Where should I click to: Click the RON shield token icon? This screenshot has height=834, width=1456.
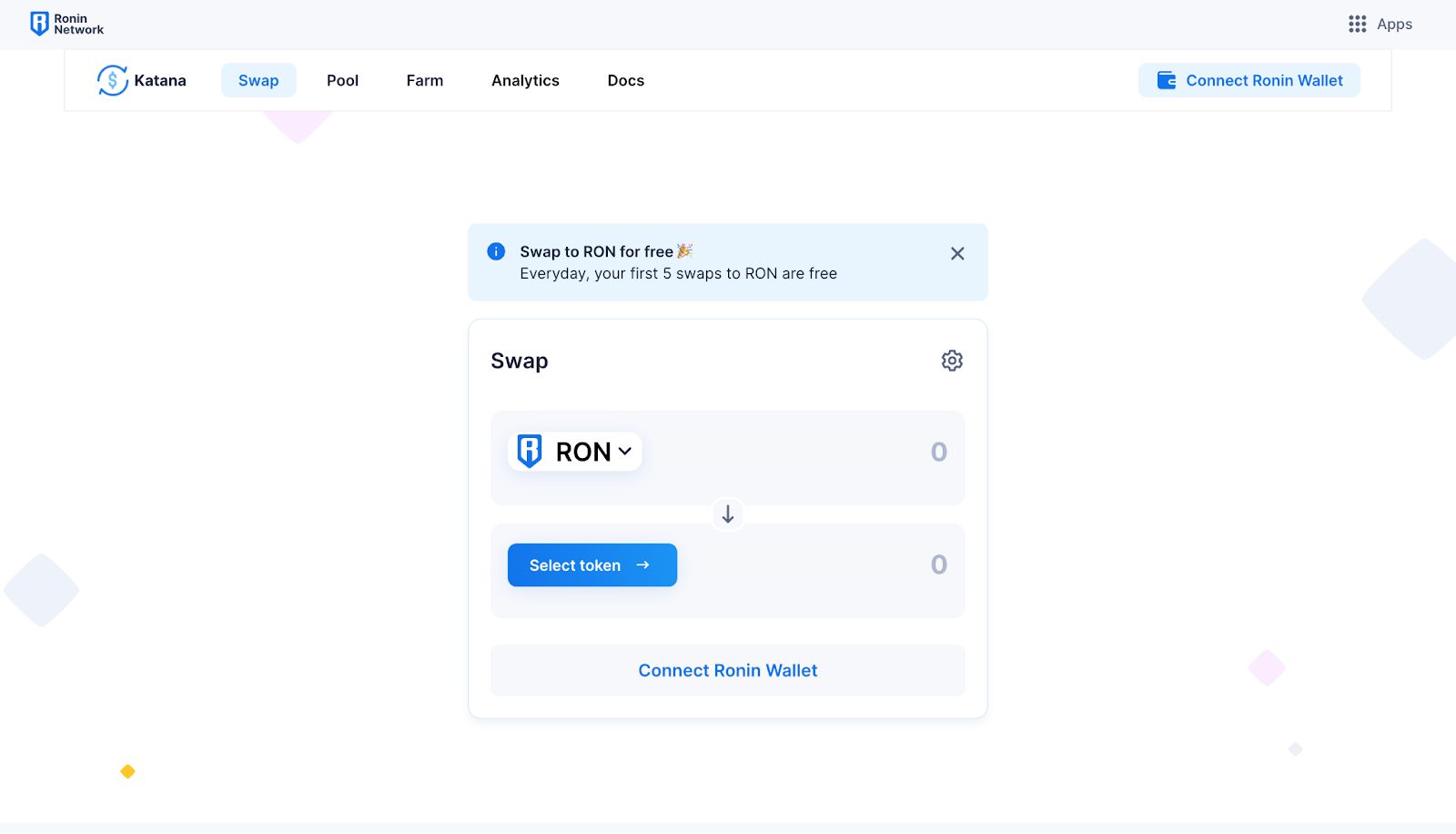tap(530, 452)
